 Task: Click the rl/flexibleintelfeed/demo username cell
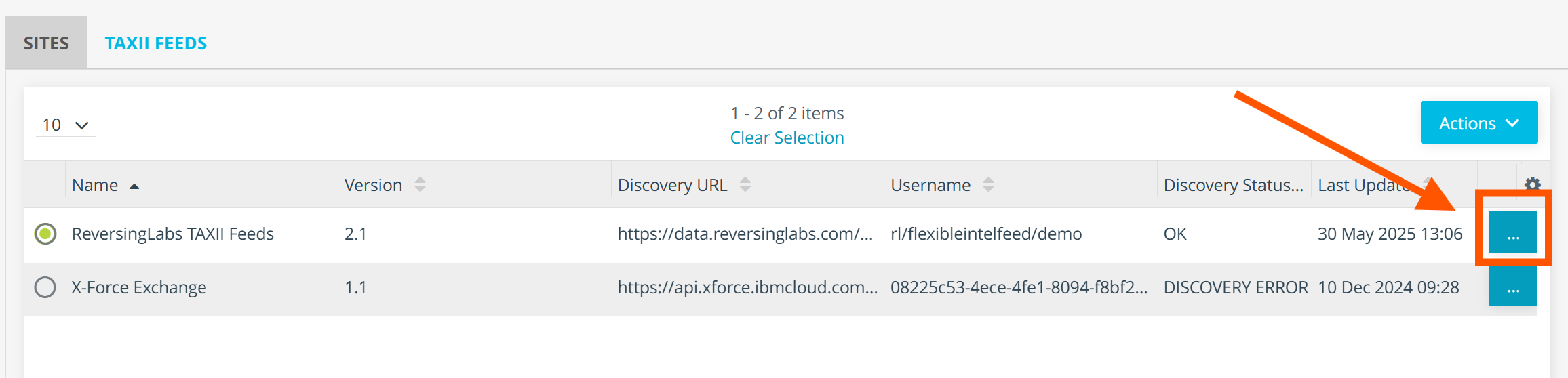pos(986,234)
